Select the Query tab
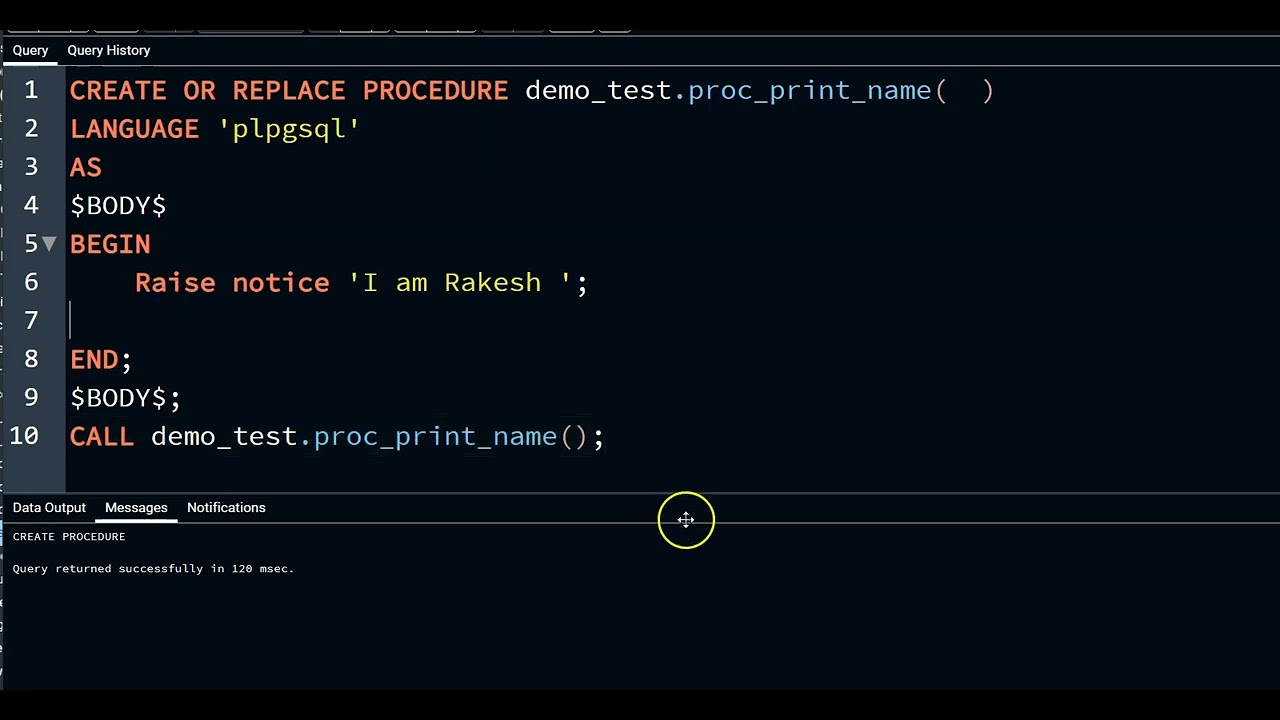Viewport: 1280px width, 720px height. pos(30,50)
